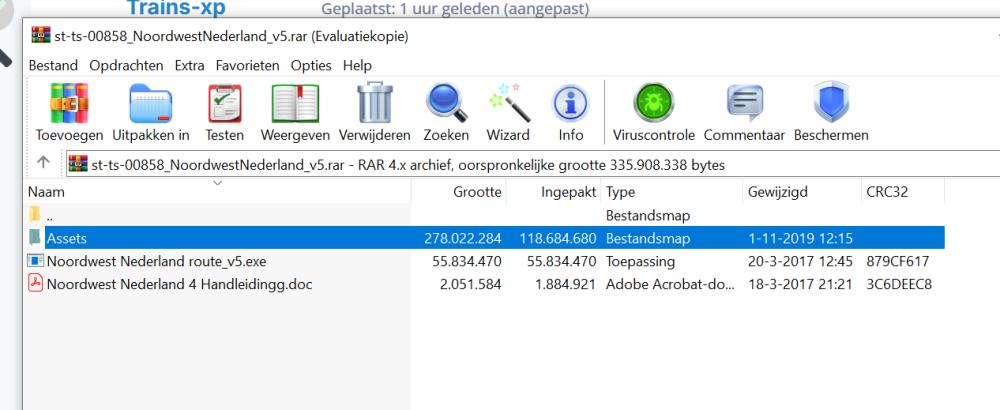1000x410 pixels.
Task: Click date 20-3-2017 12:45
Action: tap(800, 261)
